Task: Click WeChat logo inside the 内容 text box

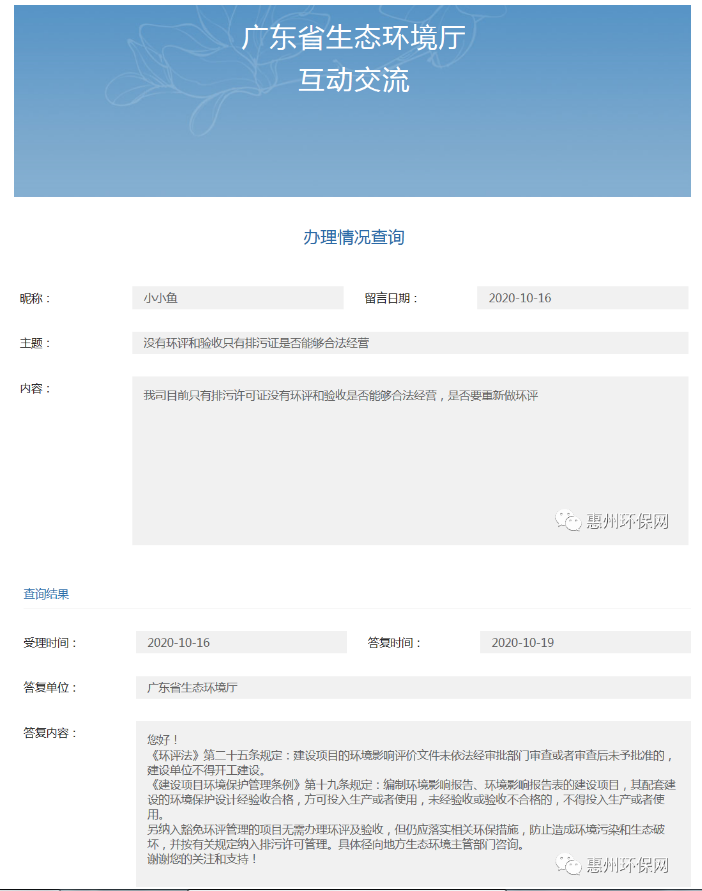Action: (x=568, y=521)
